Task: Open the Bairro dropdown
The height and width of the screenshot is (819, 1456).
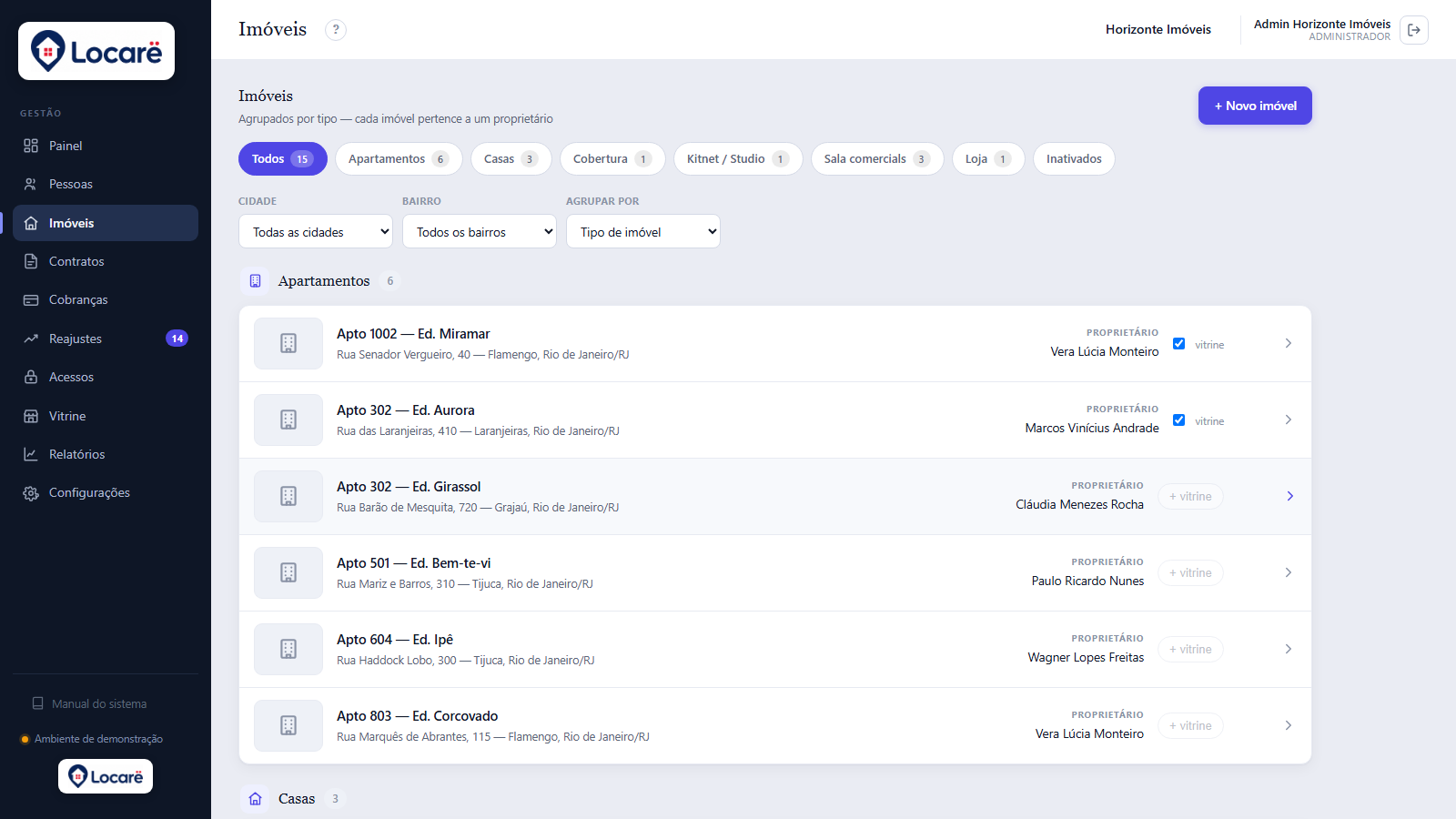Action: (x=480, y=231)
